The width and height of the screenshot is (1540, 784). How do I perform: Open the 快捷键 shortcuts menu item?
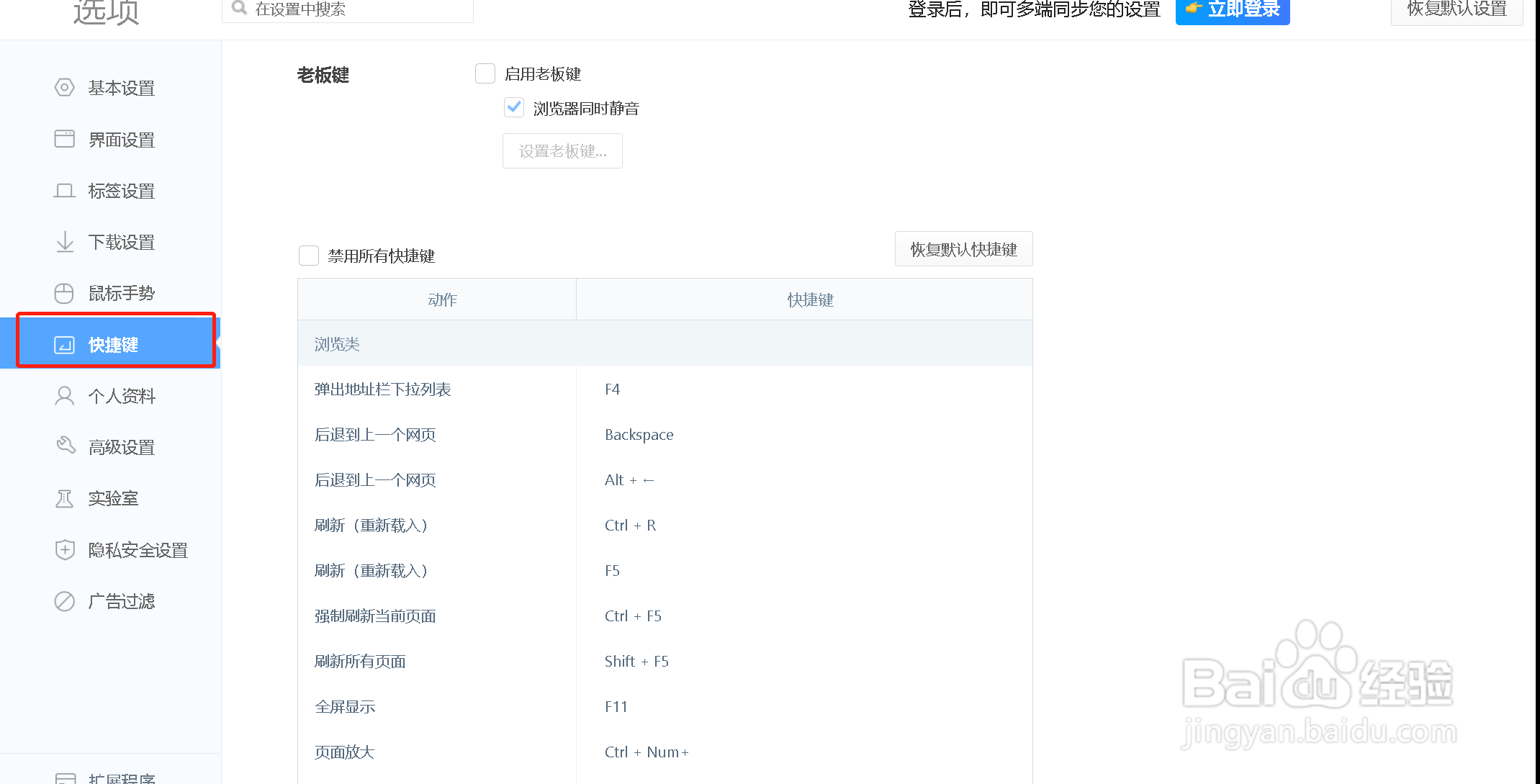114,345
